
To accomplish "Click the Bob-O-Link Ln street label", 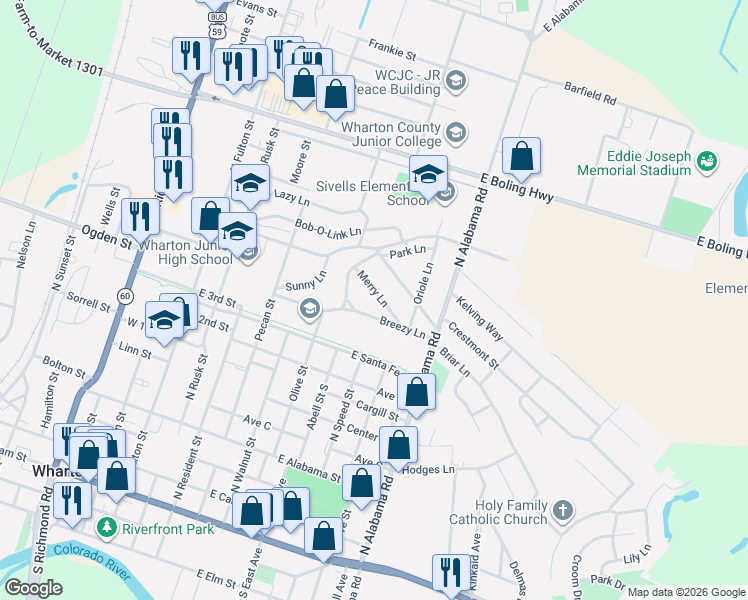I will coord(328,228).
